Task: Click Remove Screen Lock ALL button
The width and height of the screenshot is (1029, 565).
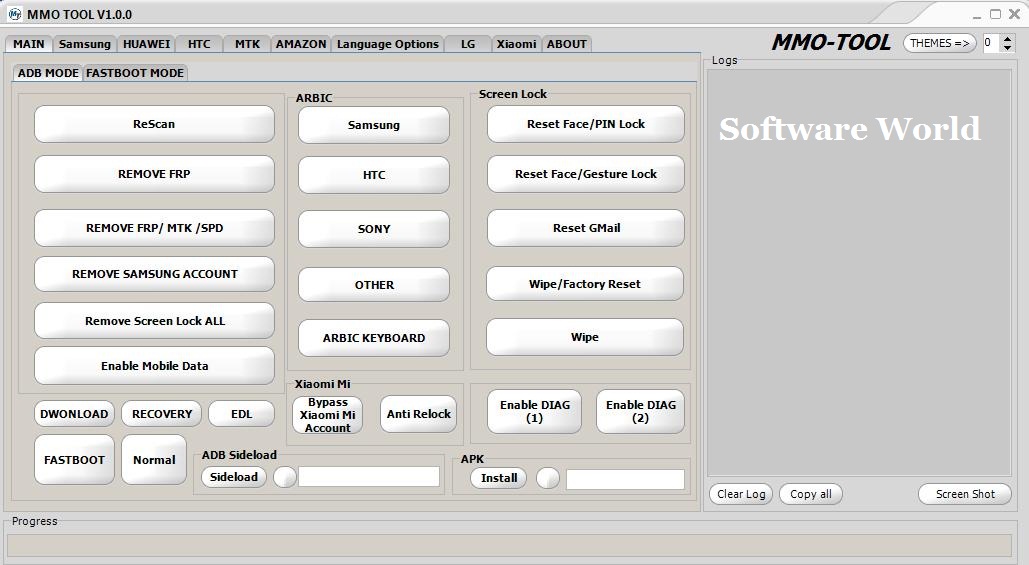Action: (x=154, y=321)
